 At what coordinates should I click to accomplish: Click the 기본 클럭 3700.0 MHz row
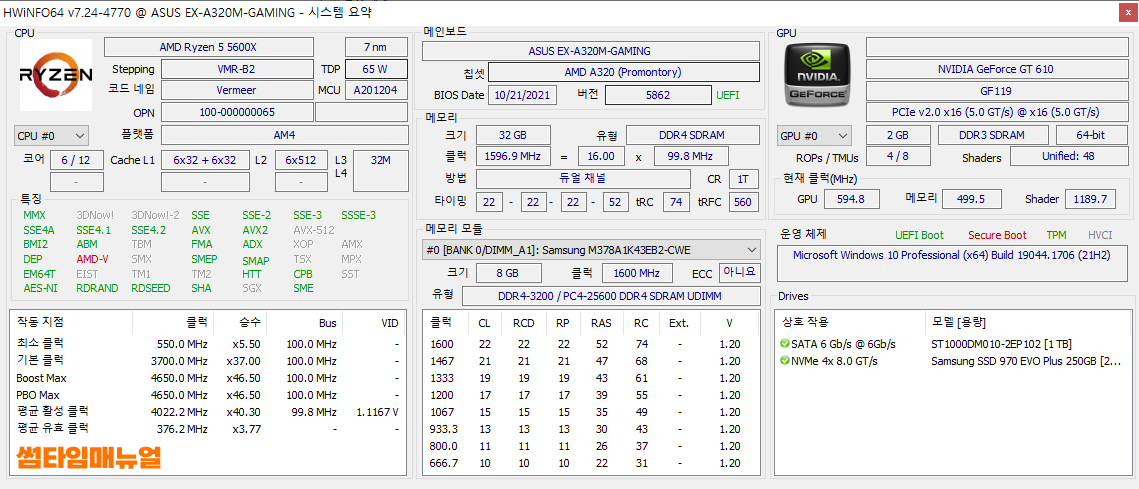[208, 361]
